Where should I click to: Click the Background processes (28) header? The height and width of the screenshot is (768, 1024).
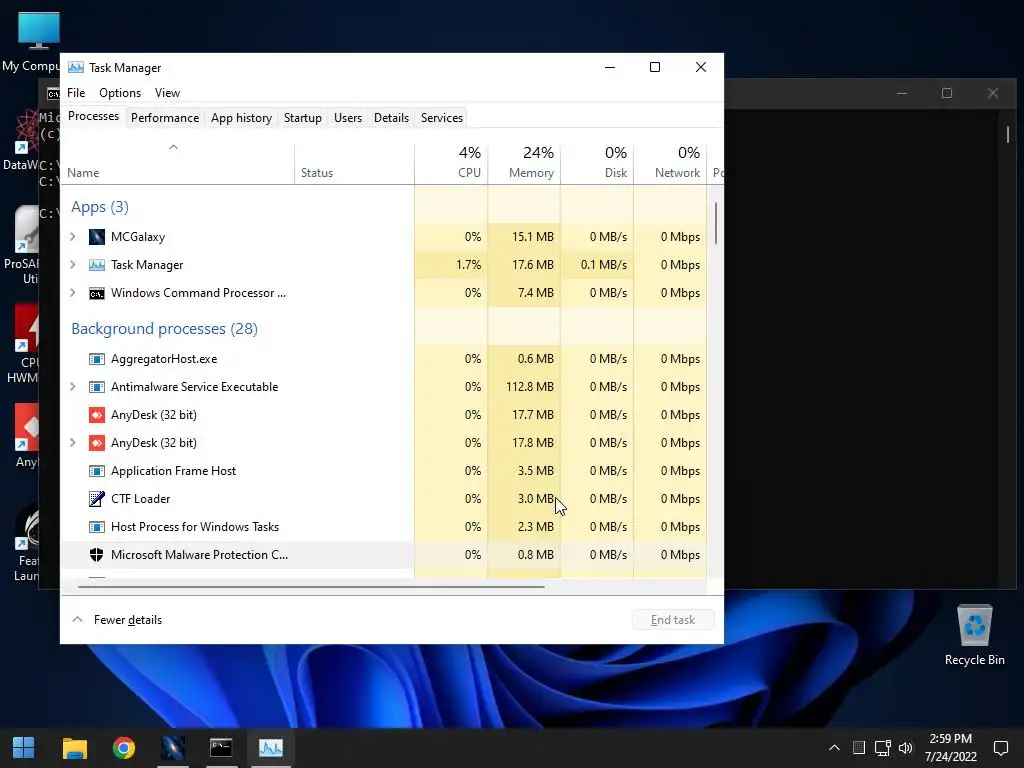tap(165, 328)
